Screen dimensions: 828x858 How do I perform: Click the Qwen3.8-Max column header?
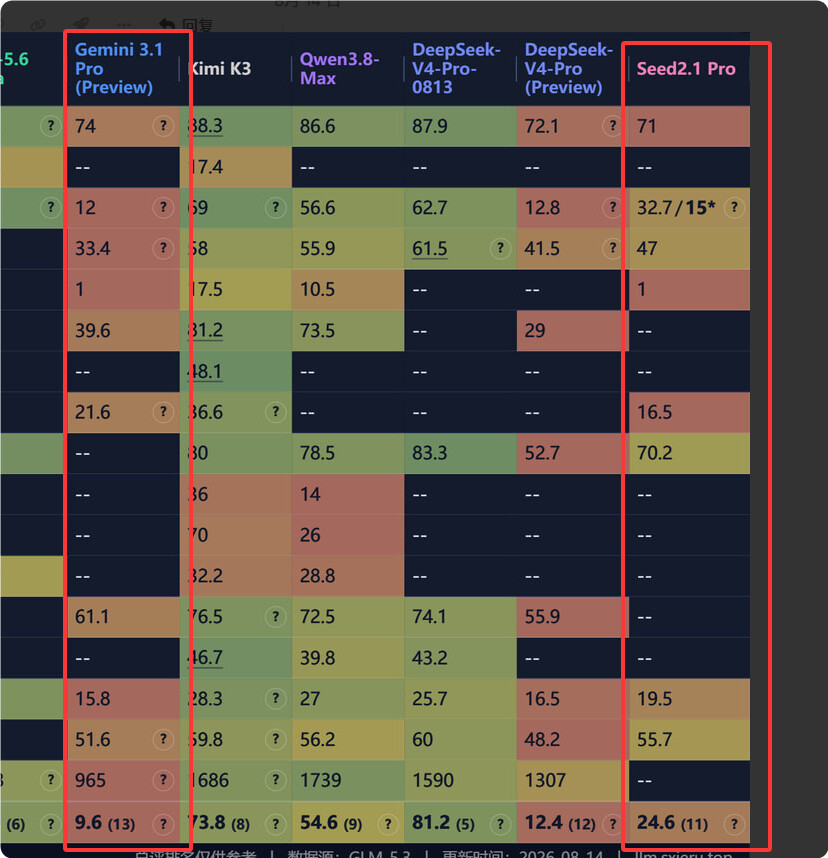[339, 68]
